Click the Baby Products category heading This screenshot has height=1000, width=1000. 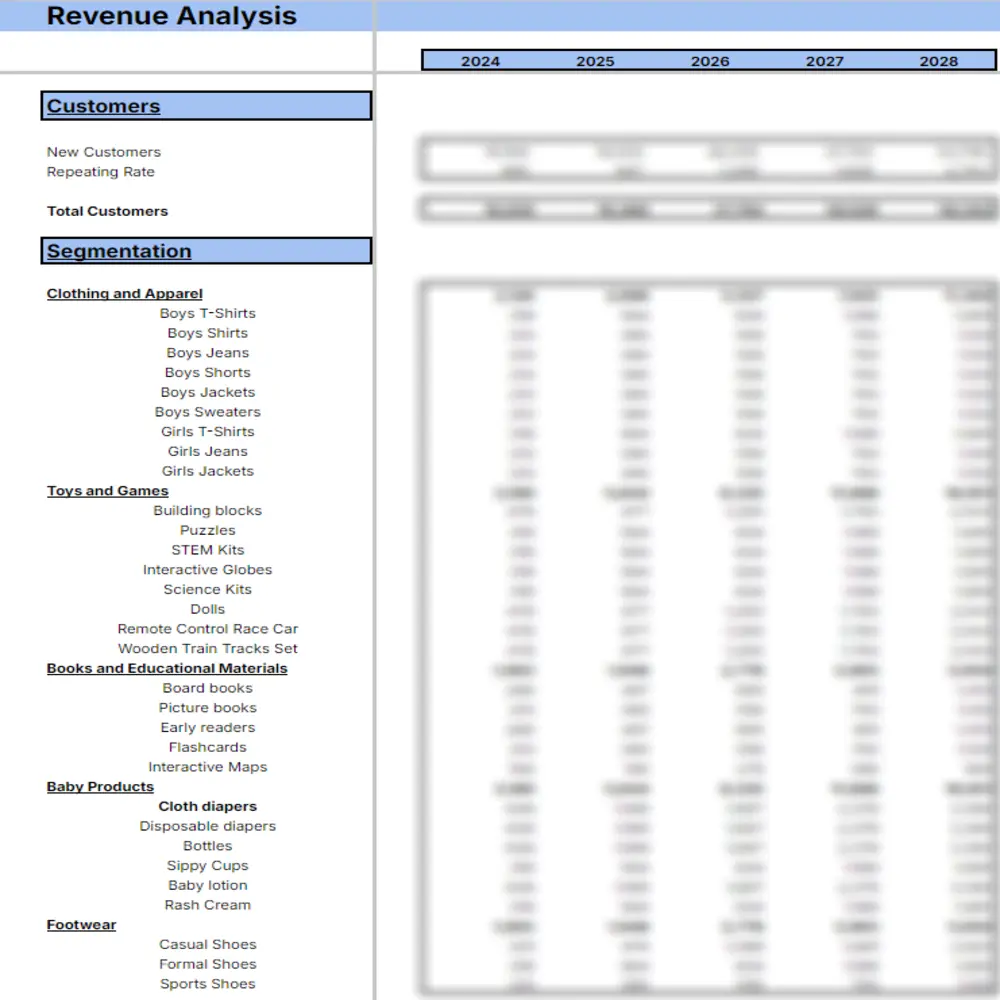tap(100, 787)
